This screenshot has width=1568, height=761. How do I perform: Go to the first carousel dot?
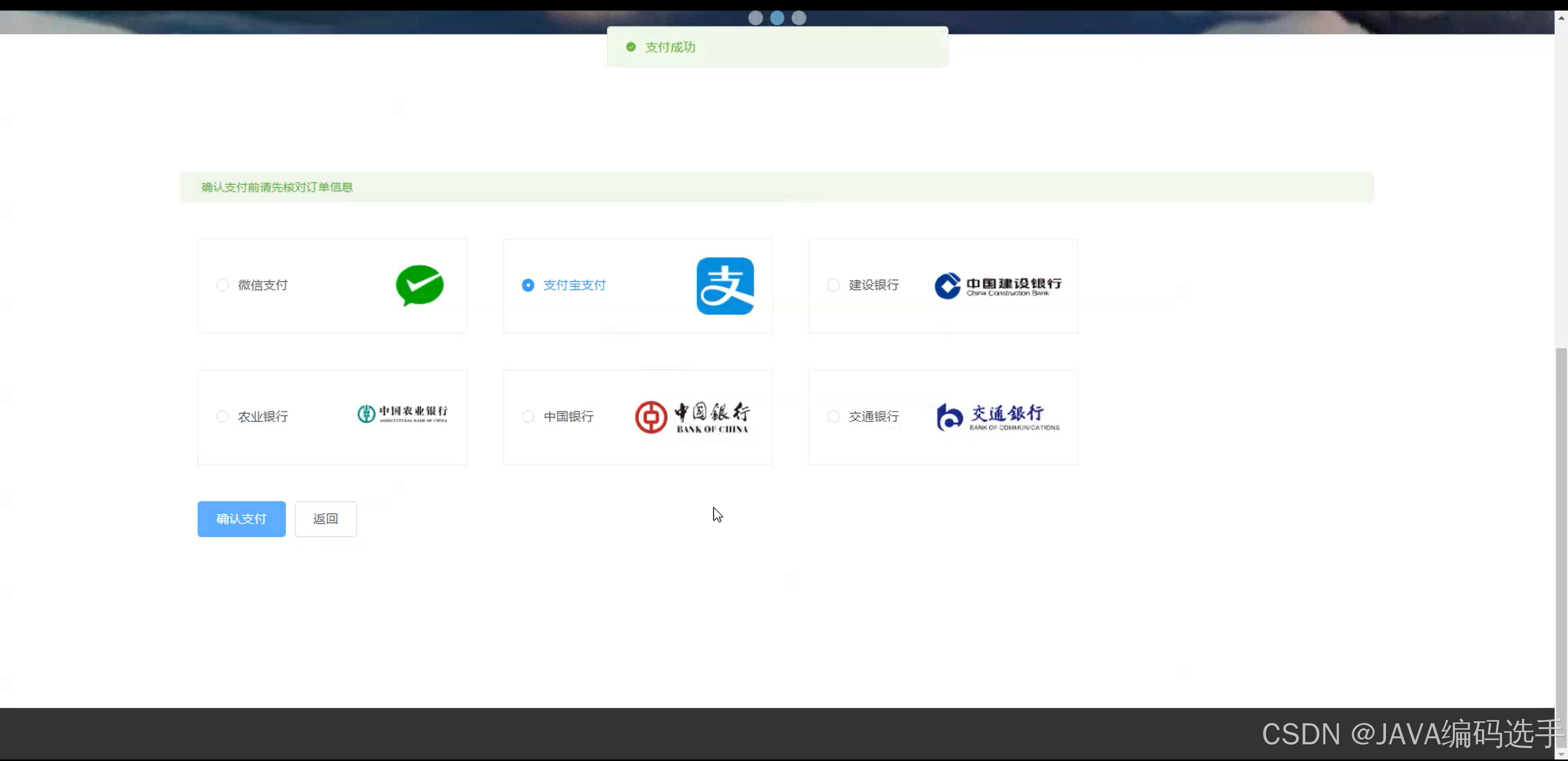(x=756, y=18)
